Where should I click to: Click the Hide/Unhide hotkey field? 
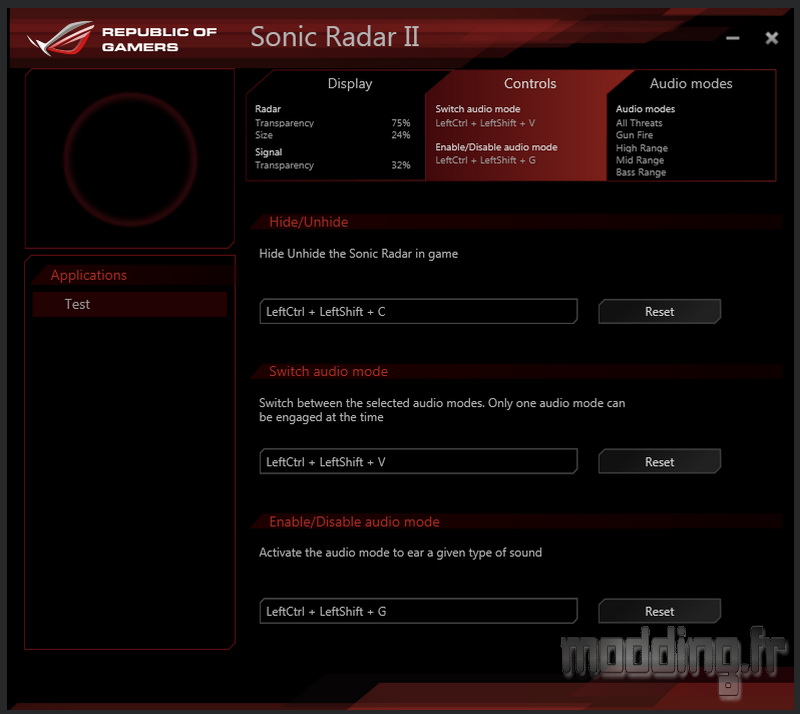tap(418, 311)
